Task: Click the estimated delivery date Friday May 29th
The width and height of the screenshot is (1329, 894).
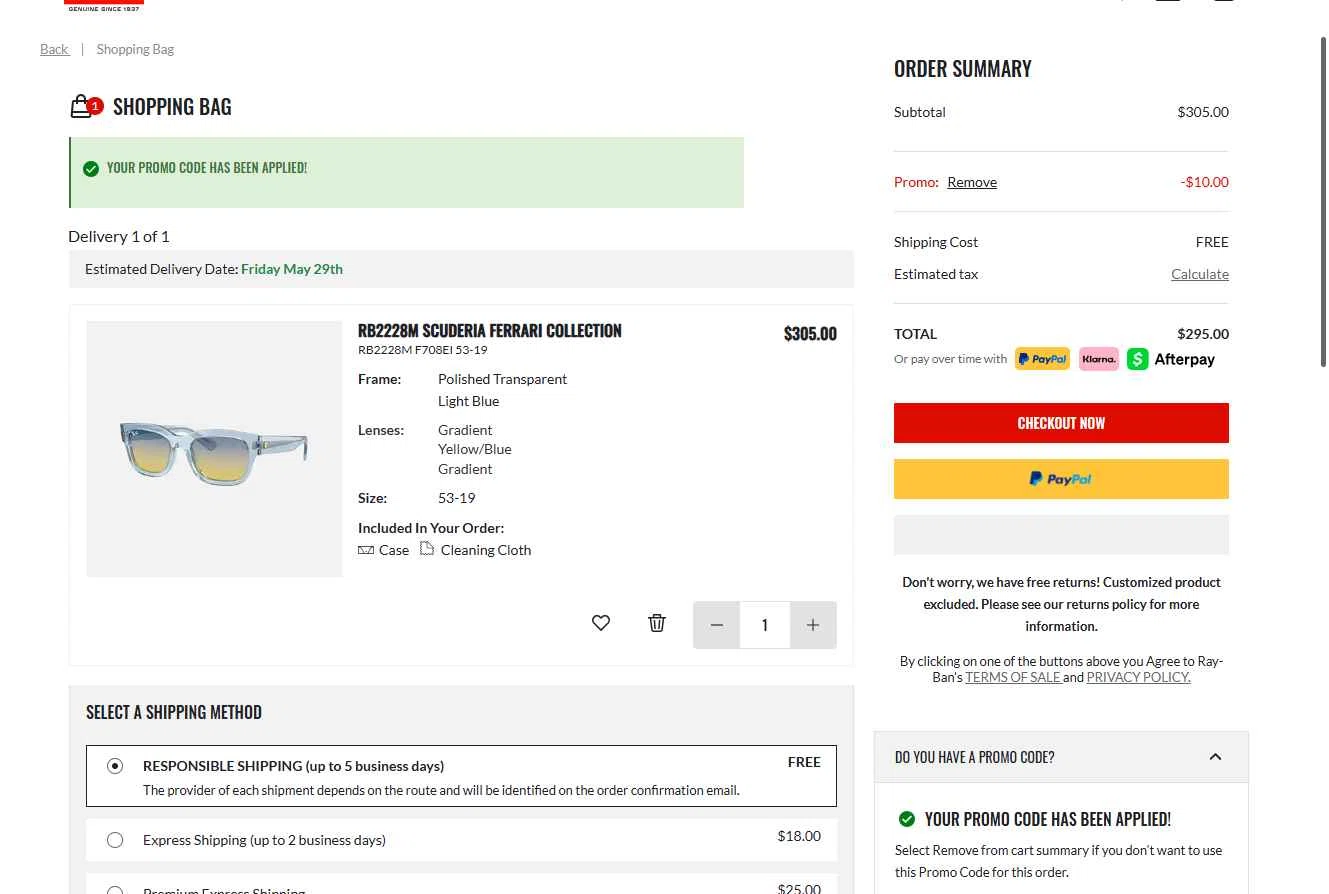Action: tap(292, 269)
